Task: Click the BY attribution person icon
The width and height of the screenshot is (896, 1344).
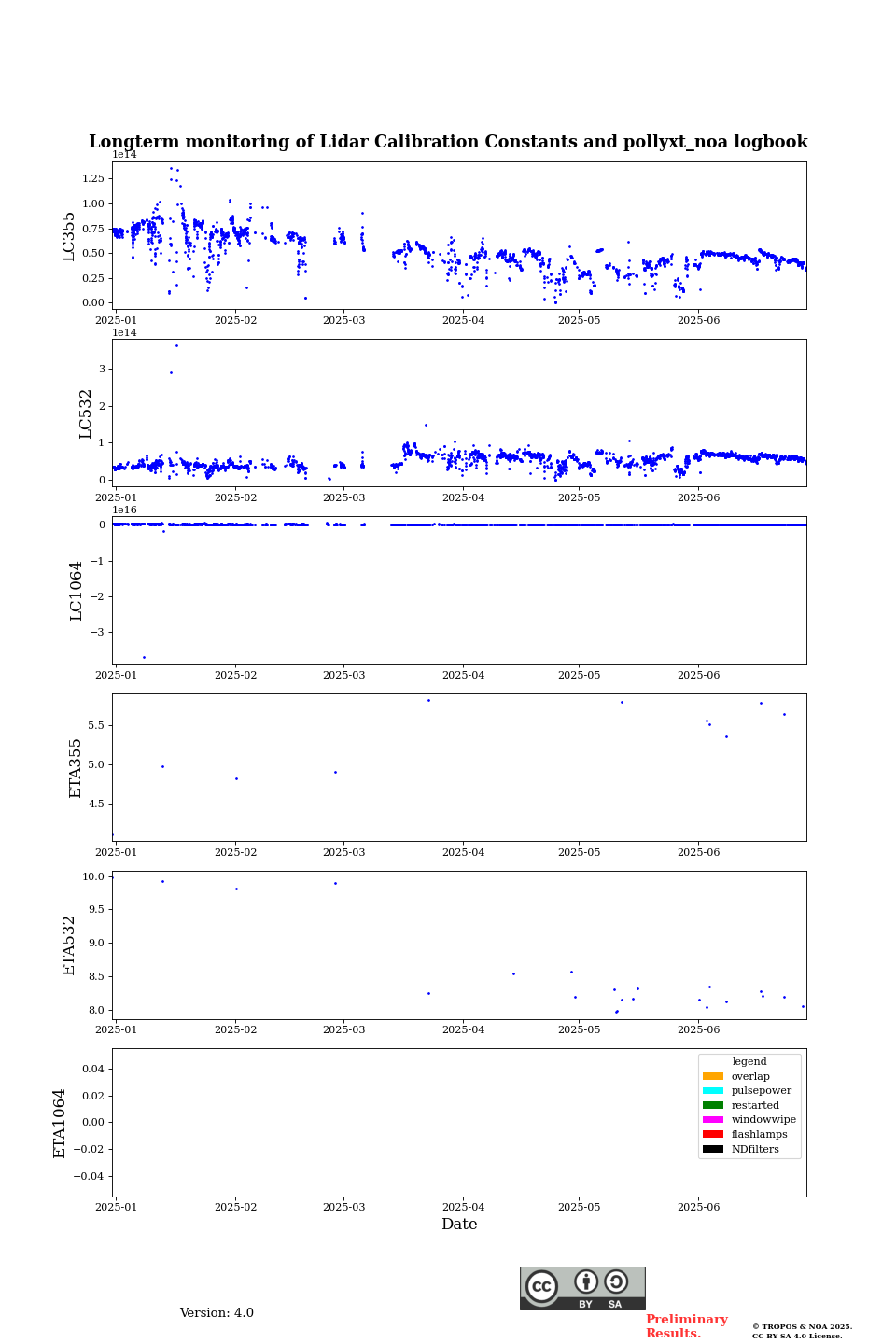Action: [586, 1281]
